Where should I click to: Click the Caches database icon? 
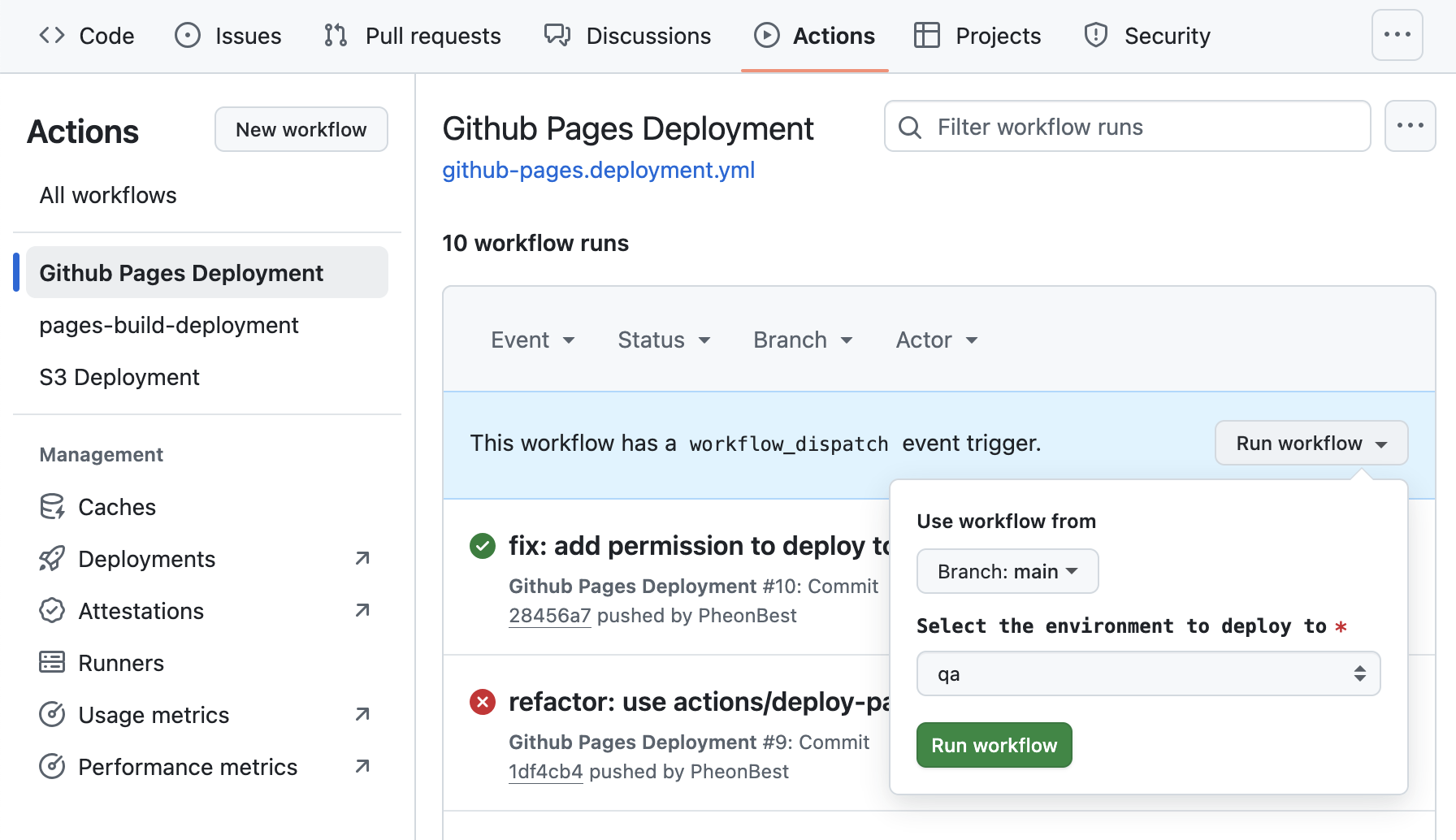(x=52, y=506)
